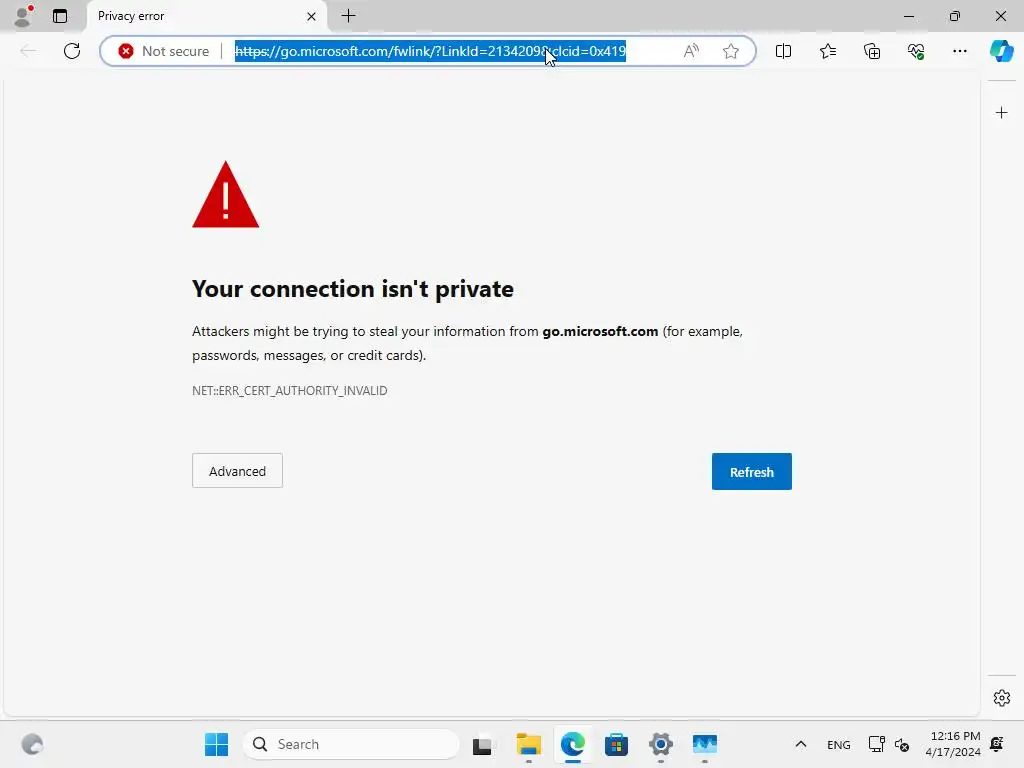This screenshot has height=768, width=1024.
Task: Click 'Your connection isn't private' heading
Action: point(353,289)
